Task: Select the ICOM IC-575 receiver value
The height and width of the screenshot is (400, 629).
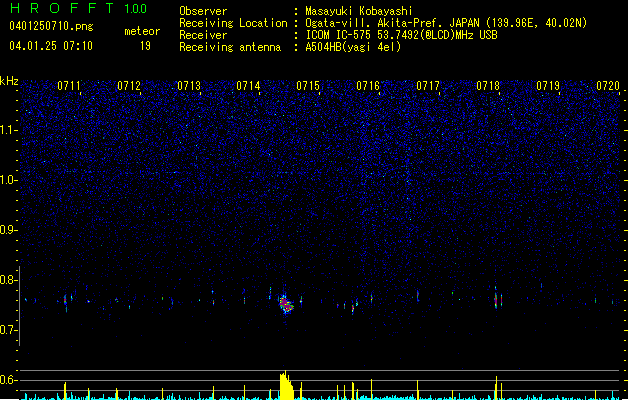Action: click(401, 35)
